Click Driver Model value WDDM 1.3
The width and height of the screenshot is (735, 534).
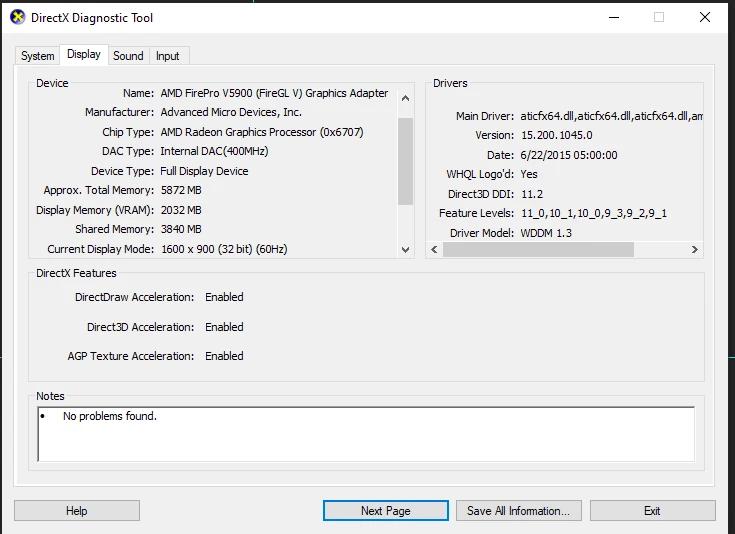[x=546, y=233]
